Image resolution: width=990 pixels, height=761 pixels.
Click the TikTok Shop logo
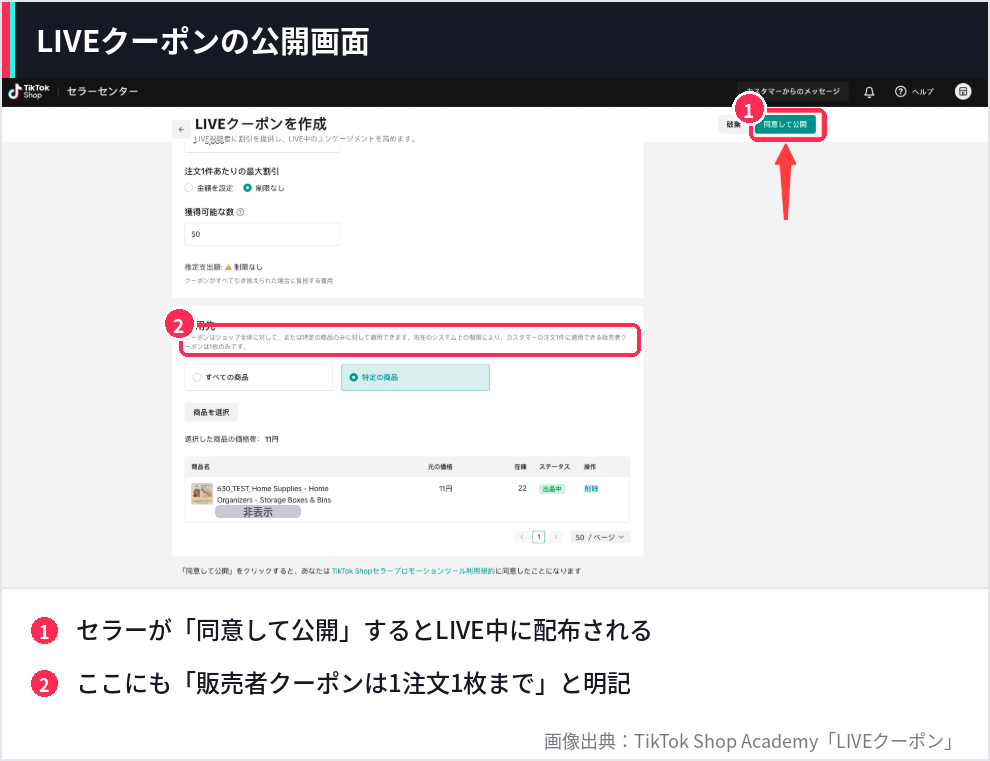coord(28,92)
